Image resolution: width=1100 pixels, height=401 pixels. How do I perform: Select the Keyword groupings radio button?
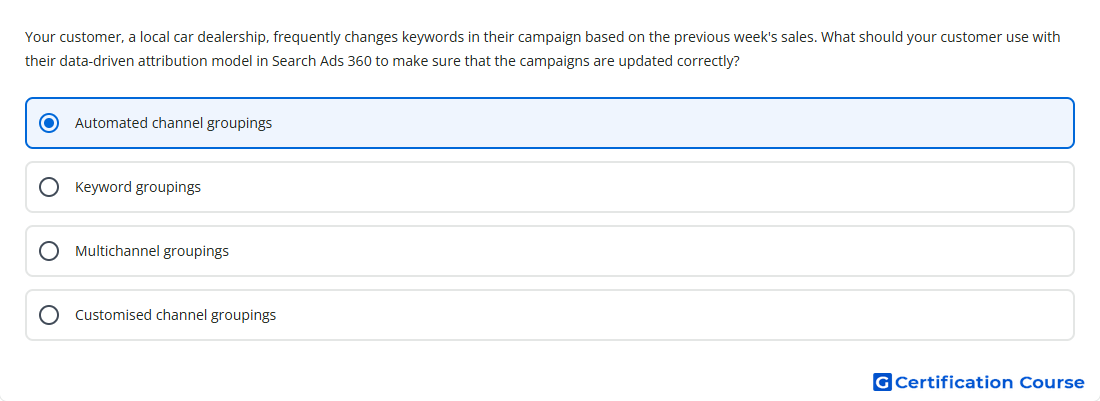pos(49,187)
